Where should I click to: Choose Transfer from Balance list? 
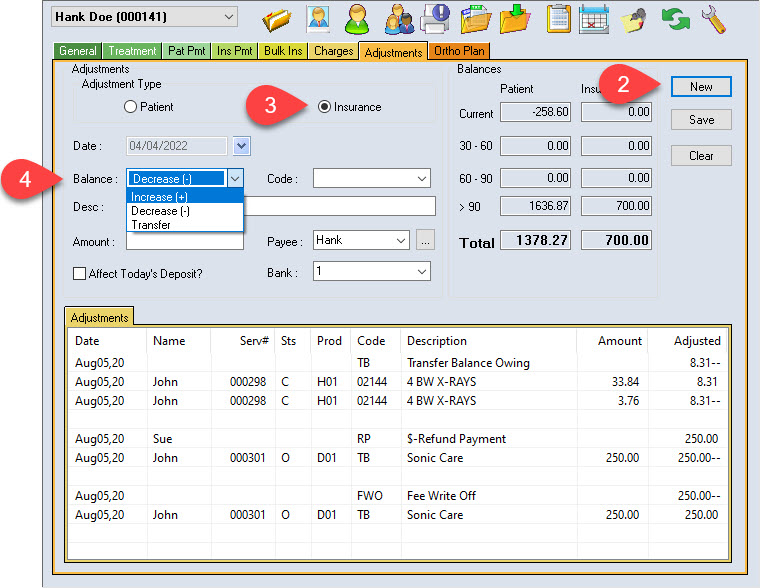click(x=185, y=225)
